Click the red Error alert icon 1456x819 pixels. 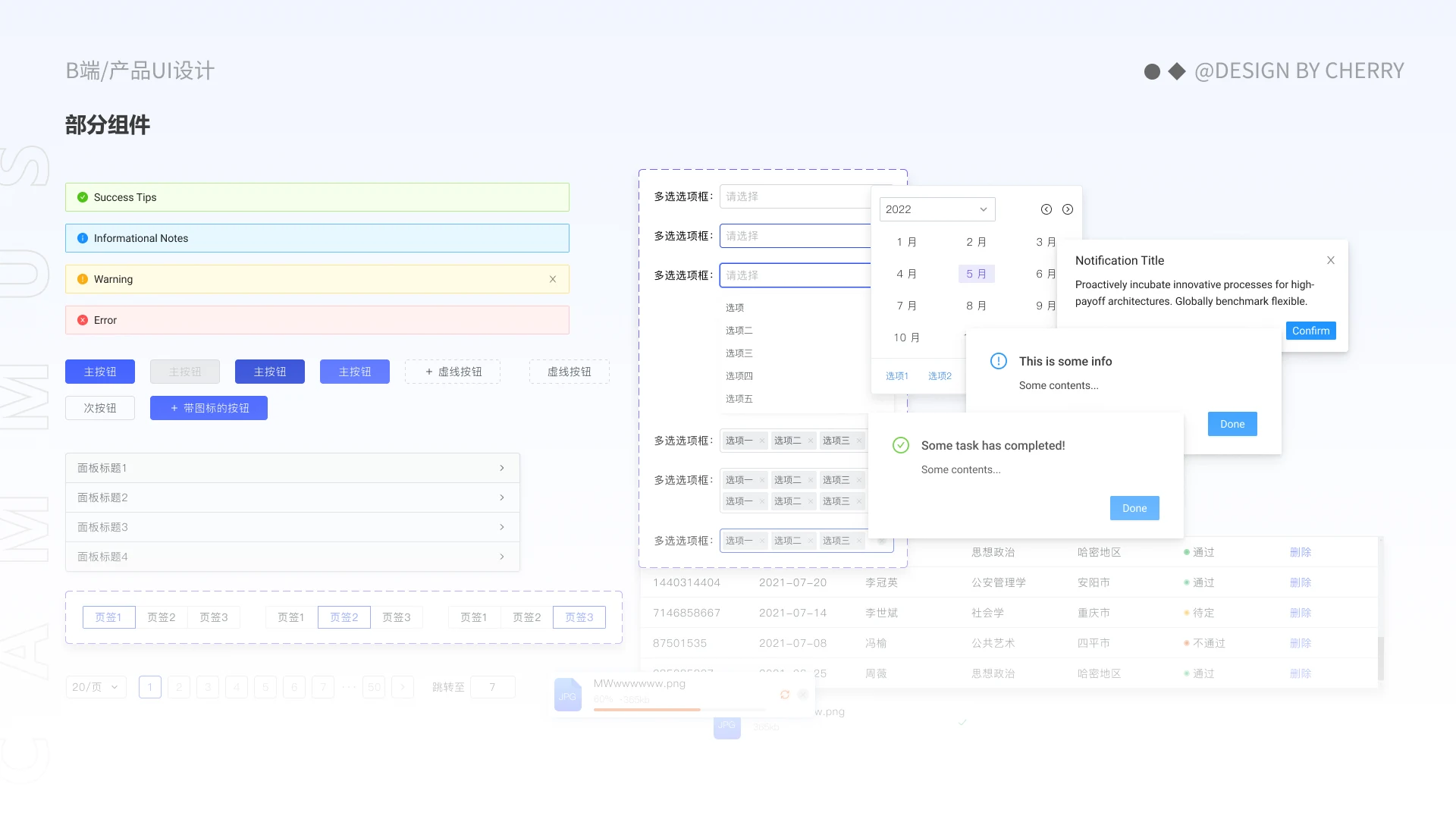(x=83, y=320)
